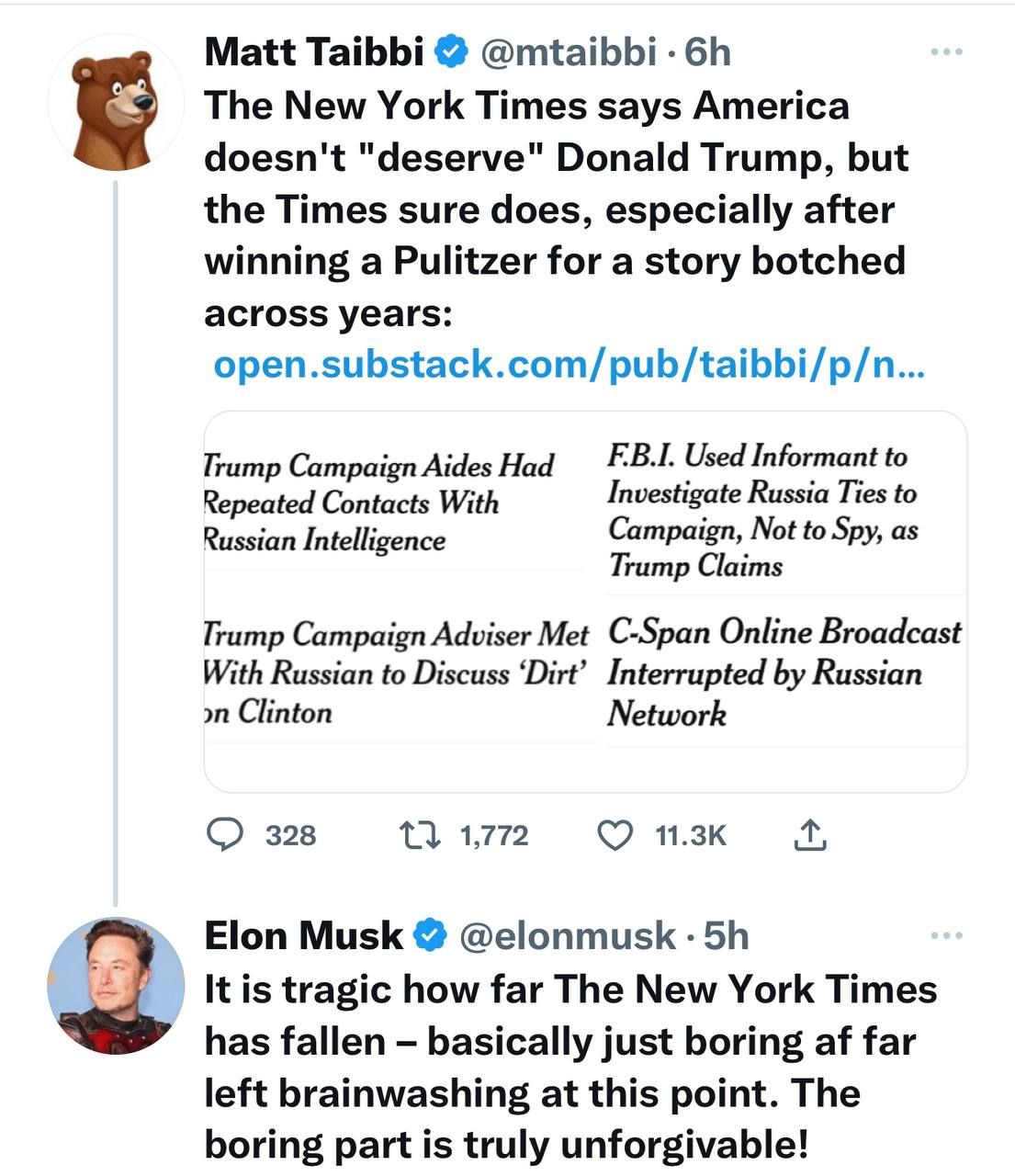Retweet Matt Taibbi's tweet

(420, 835)
